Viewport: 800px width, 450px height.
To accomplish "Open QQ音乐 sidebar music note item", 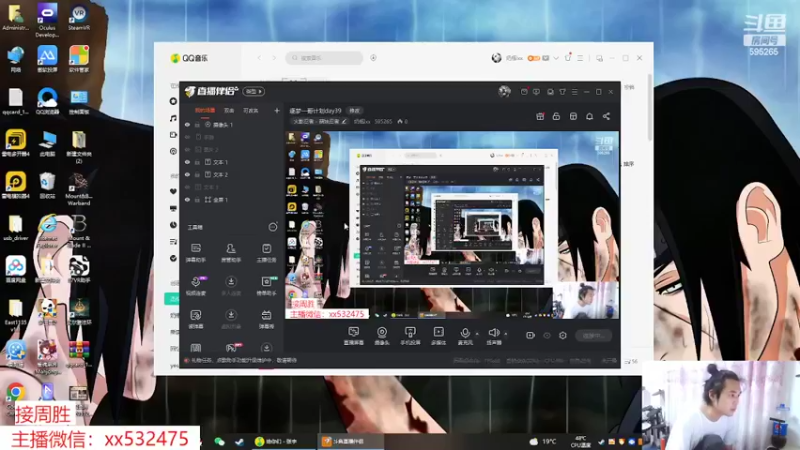I will point(173,118).
